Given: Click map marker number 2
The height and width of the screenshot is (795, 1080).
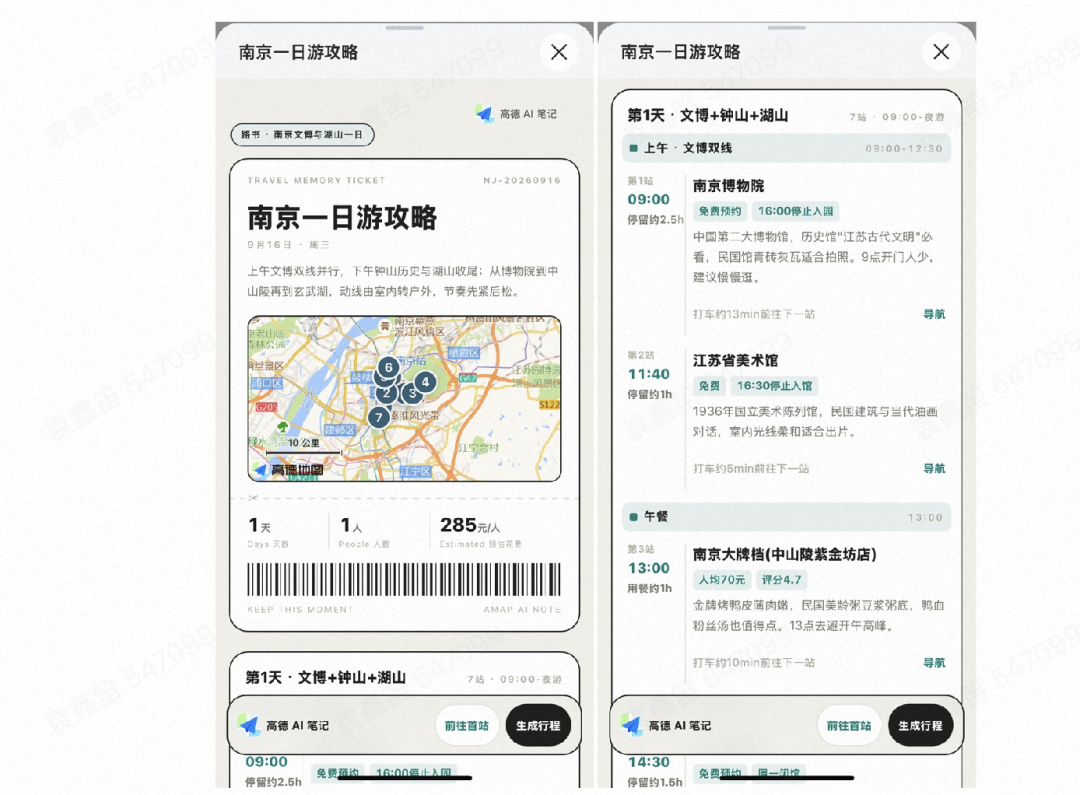Looking at the screenshot, I should 386,393.
